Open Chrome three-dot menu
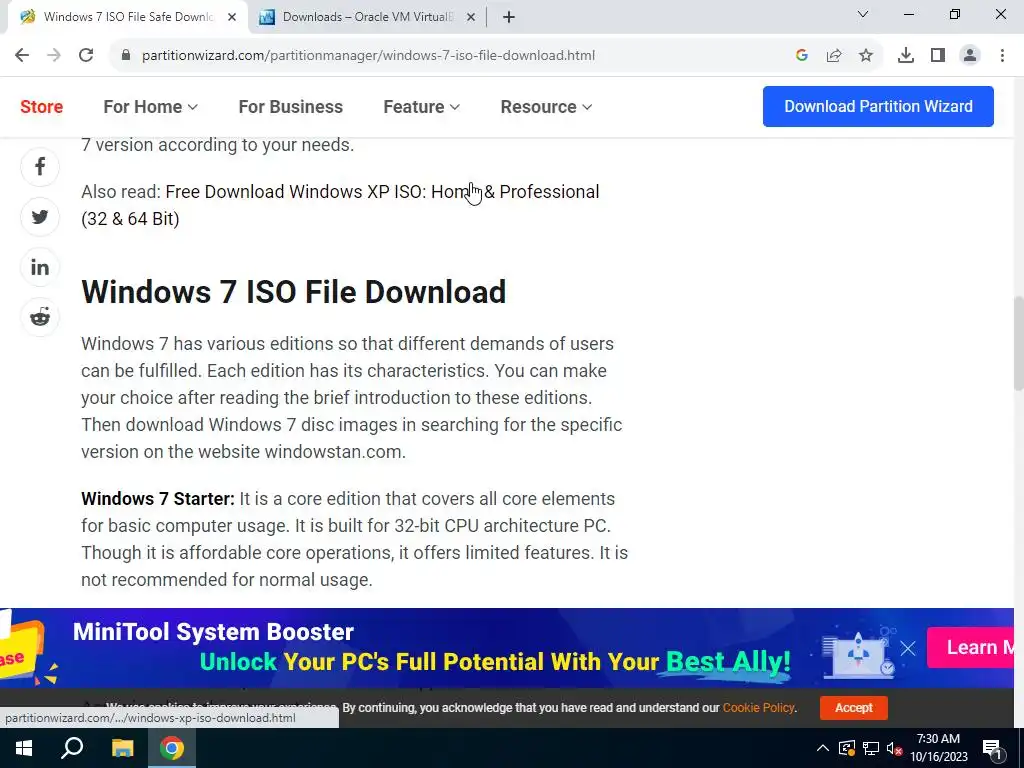The width and height of the screenshot is (1024, 768). click(x=1002, y=56)
